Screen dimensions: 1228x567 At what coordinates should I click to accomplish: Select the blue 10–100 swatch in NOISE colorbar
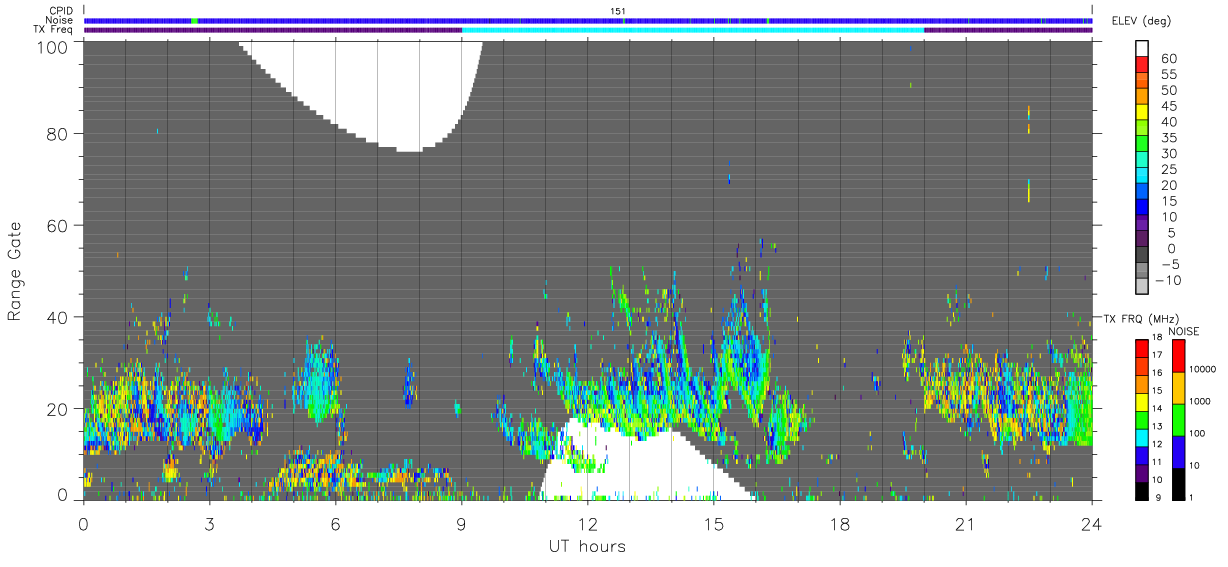(1177, 450)
